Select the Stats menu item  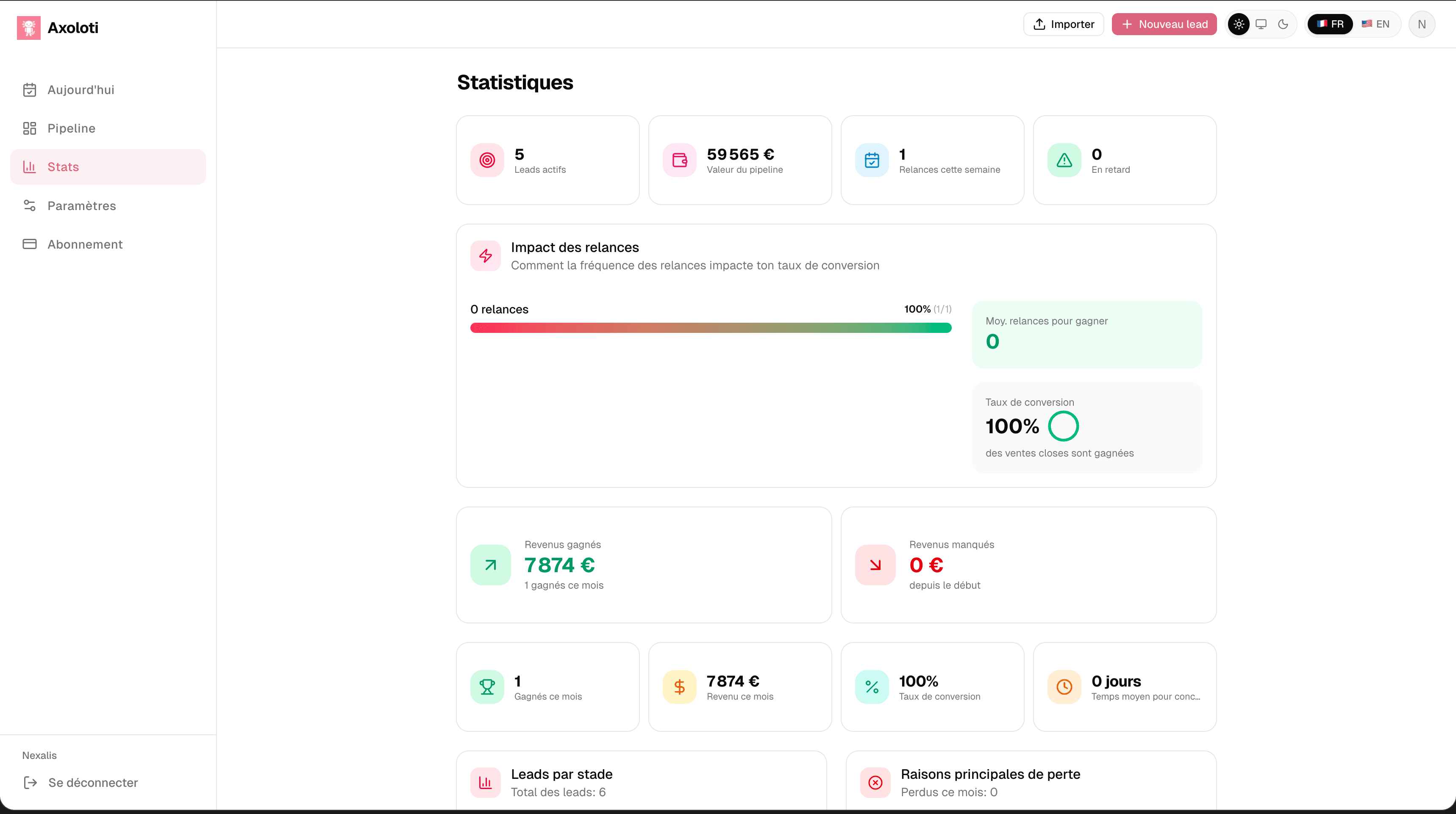point(108,166)
